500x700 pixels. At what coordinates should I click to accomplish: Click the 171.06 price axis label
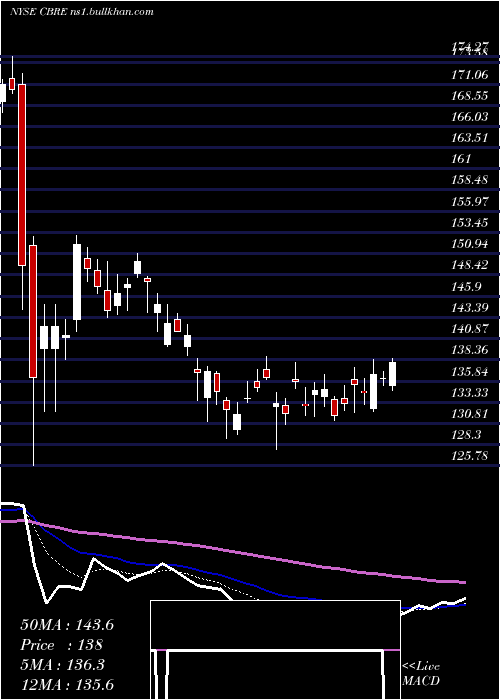[x=470, y=75]
